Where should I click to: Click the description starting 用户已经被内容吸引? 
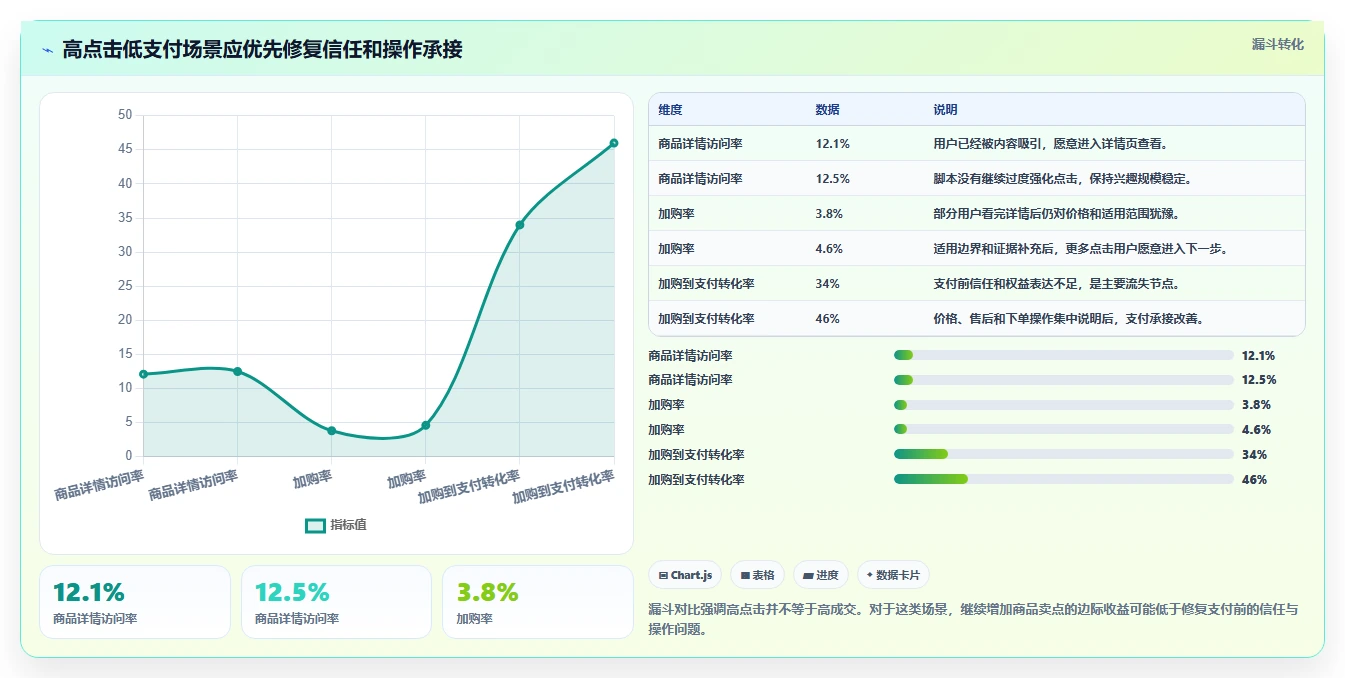(x=1051, y=144)
